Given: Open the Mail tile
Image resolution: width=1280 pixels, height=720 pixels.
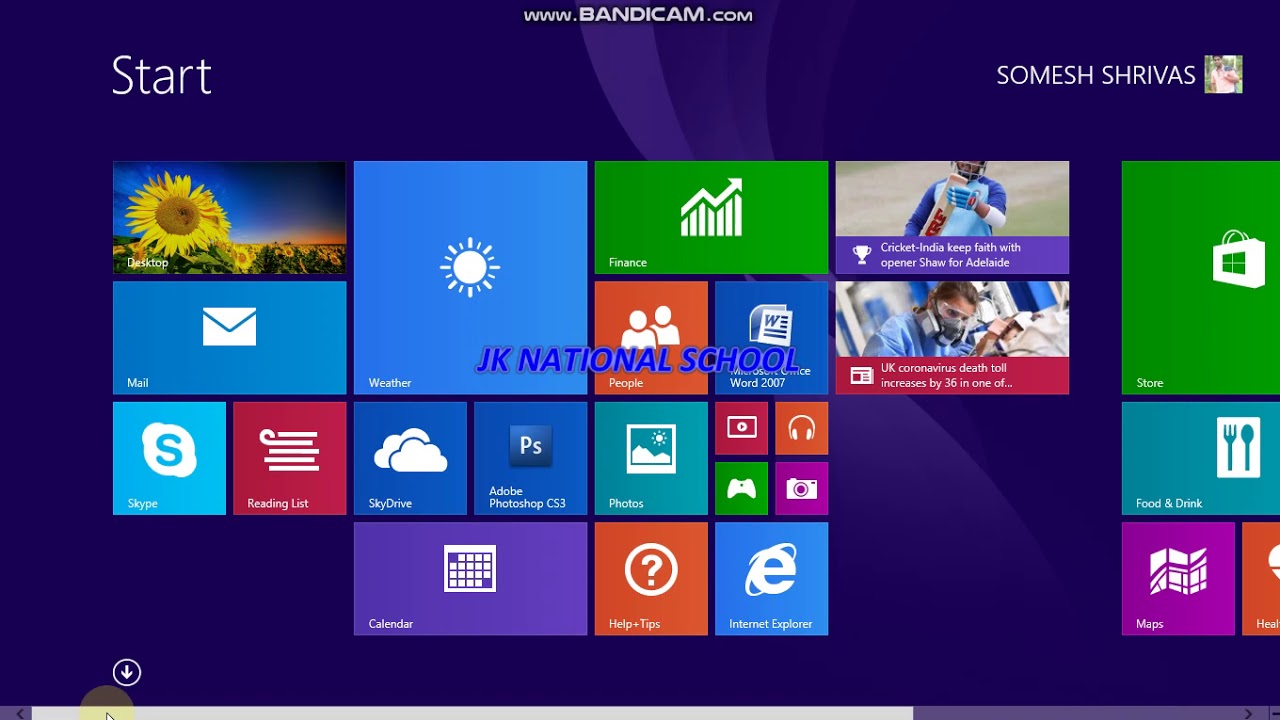Looking at the screenshot, I should tap(229, 338).
